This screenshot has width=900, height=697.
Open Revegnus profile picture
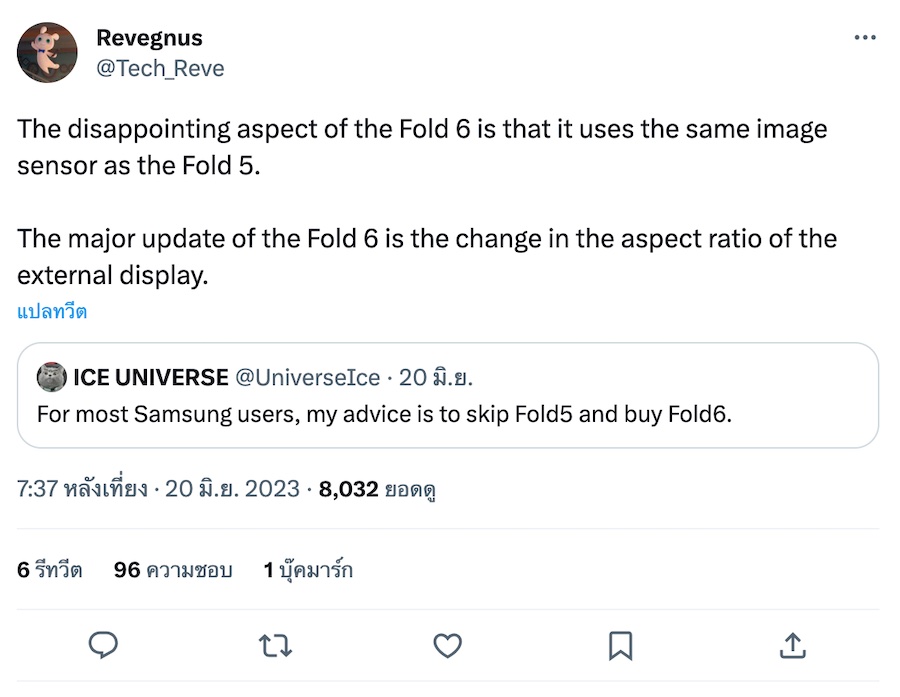click(x=47, y=52)
